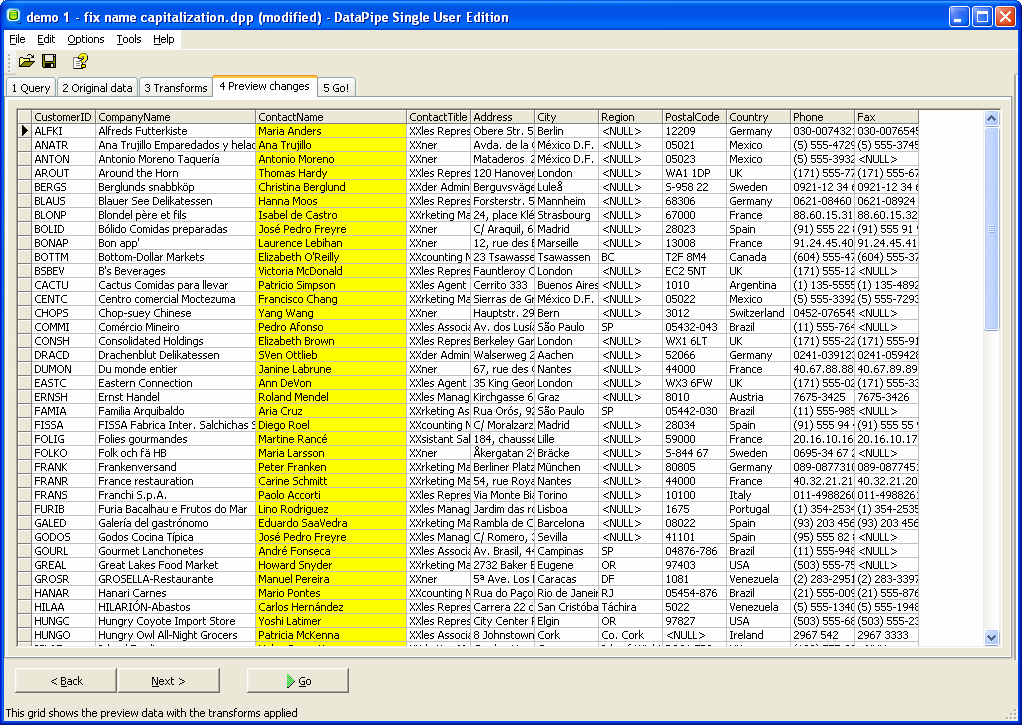Select the 5 Go! tab
Image resolution: width=1022 pixels, height=725 pixels.
(x=335, y=88)
